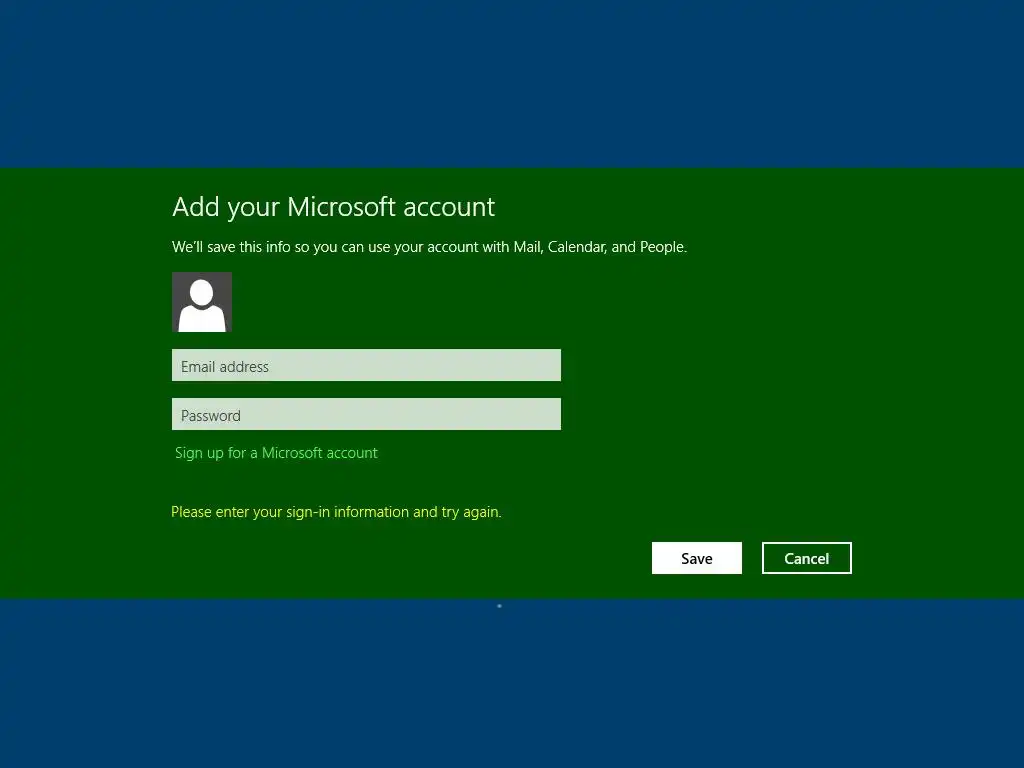Focus the Email address field

point(366,365)
